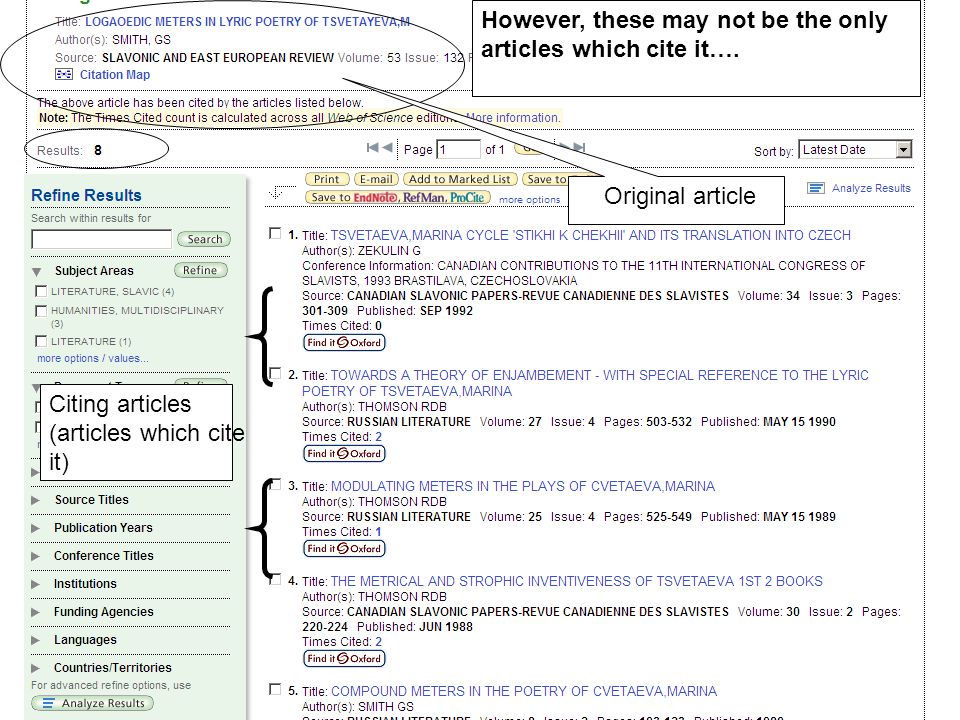Image resolution: width=960 pixels, height=720 pixels.
Task: Click author Smith, GS of original article
Action: (x=141, y=40)
